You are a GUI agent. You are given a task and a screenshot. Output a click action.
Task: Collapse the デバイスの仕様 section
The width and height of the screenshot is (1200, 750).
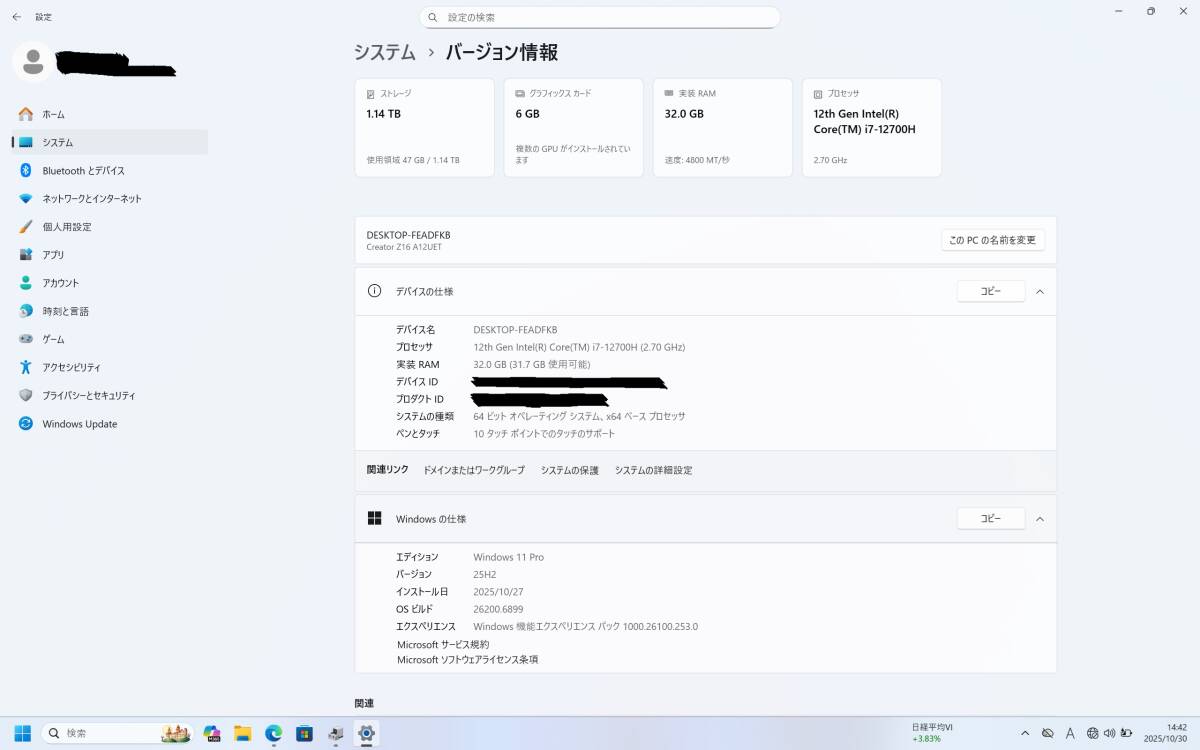point(1040,291)
